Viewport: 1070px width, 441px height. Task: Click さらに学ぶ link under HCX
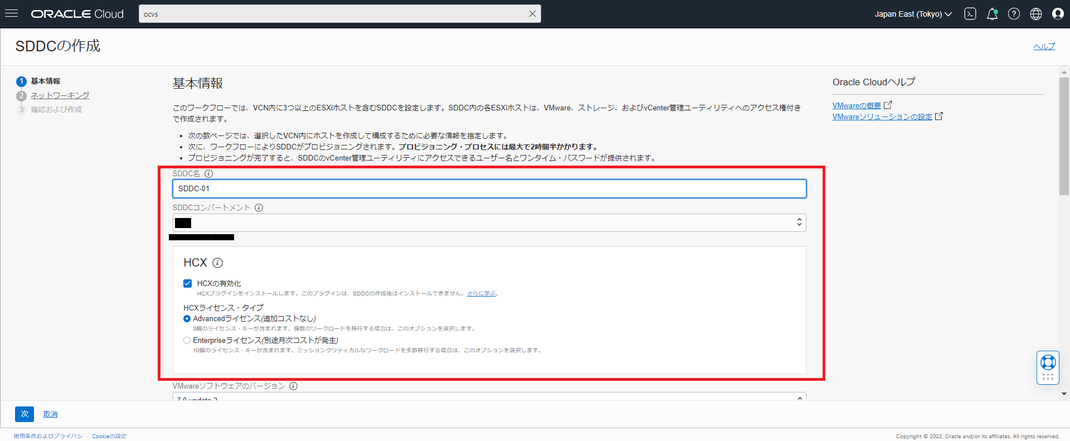coord(482,294)
